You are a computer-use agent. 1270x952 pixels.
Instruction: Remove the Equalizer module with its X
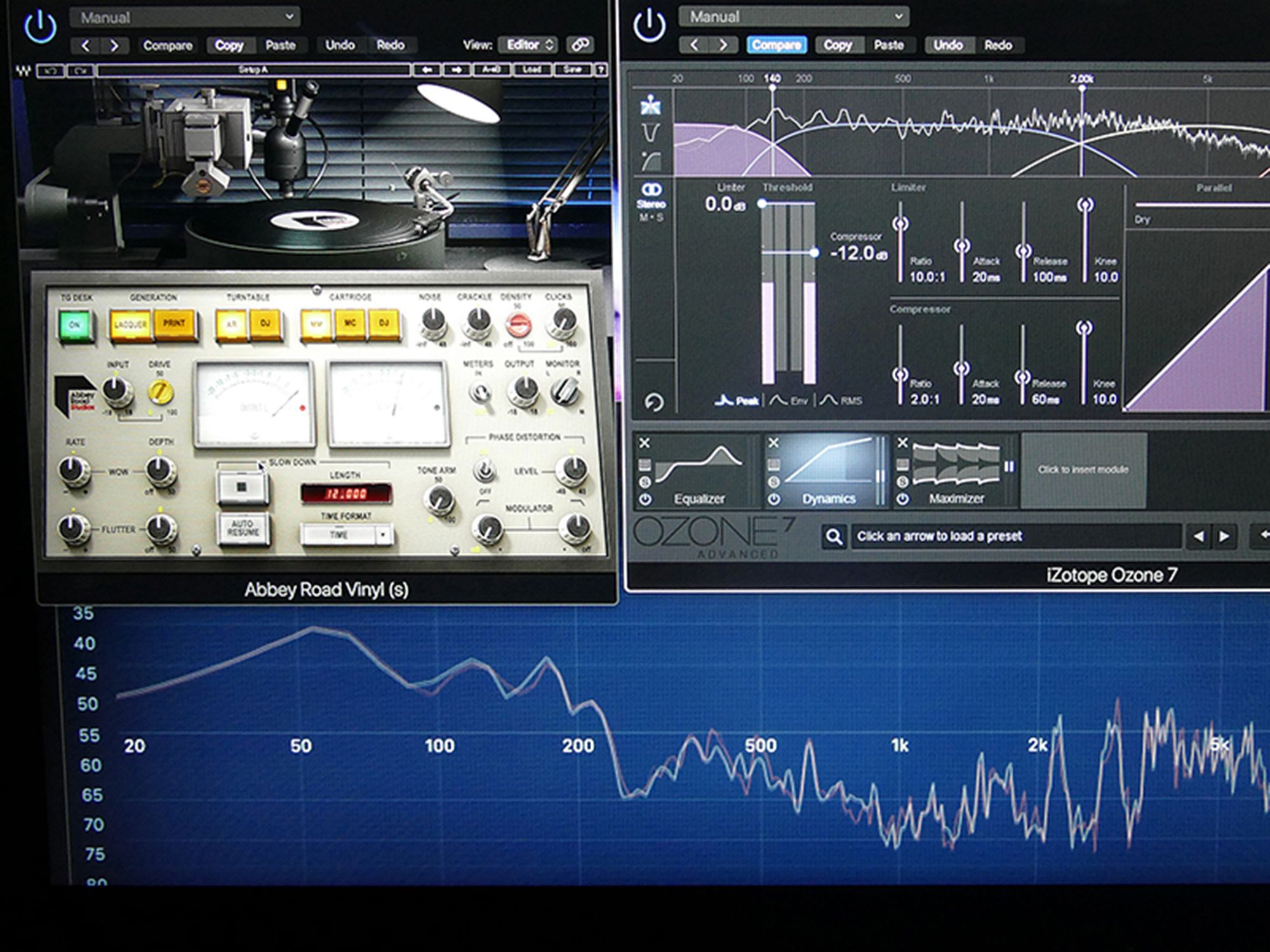tap(645, 443)
